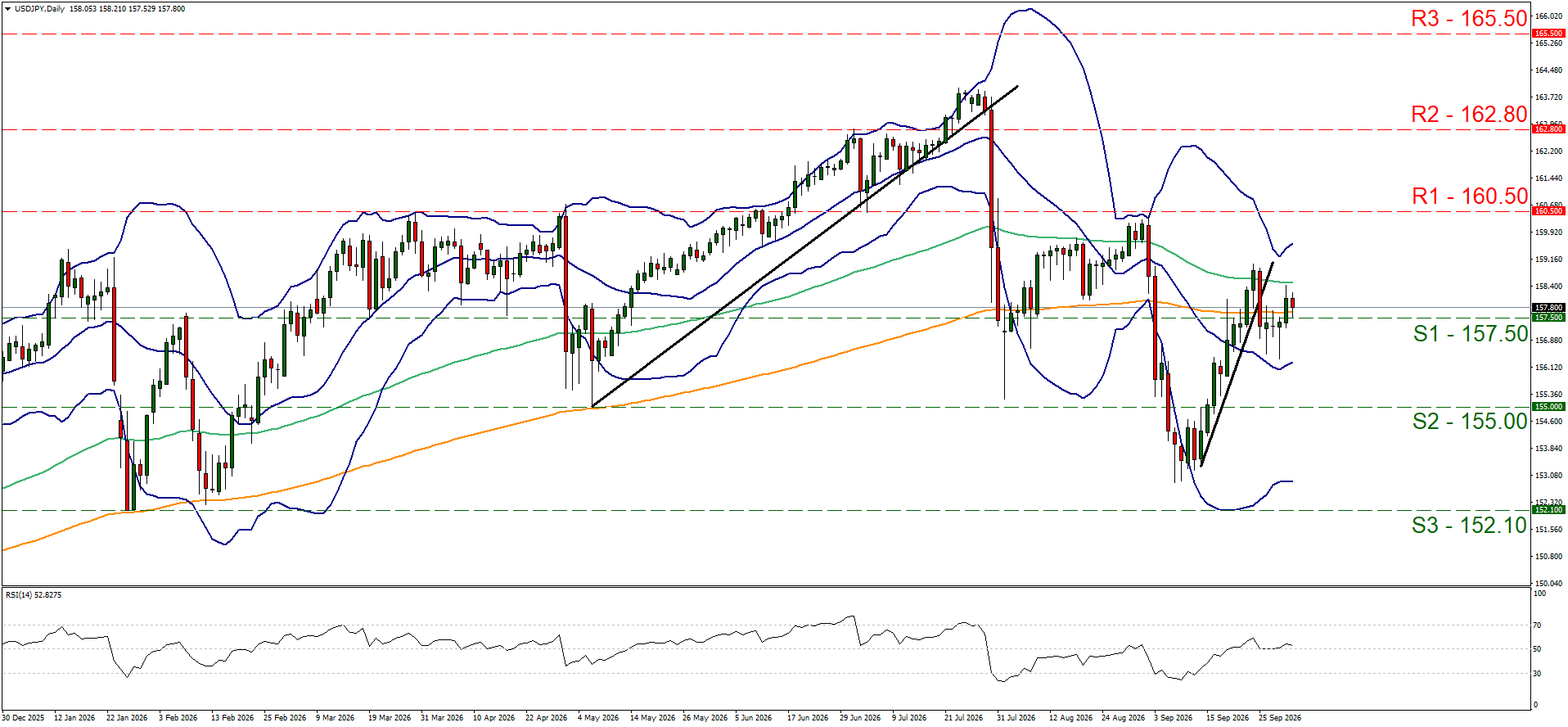Select the red 160.500 price tag on axis
Screen dimensions: 1568x727
[x=1548, y=210]
